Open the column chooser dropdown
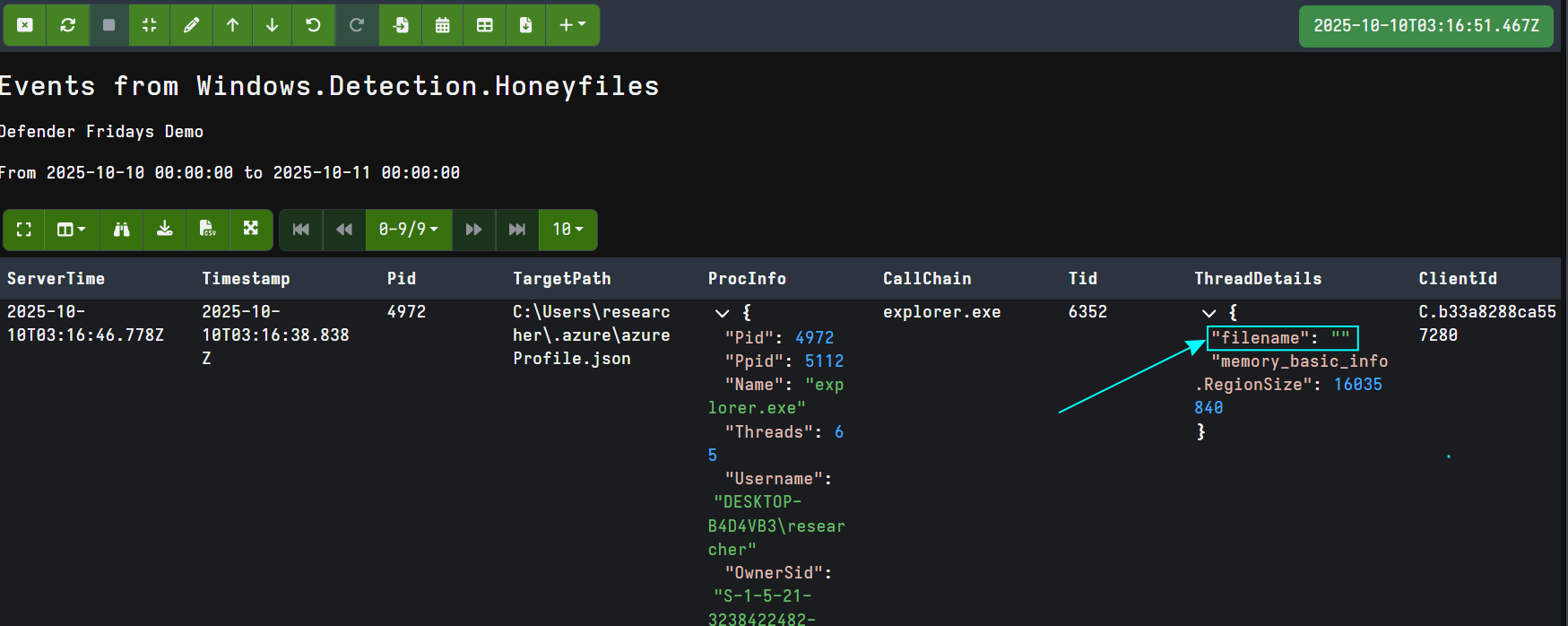The image size is (1568, 626). (71, 230)
